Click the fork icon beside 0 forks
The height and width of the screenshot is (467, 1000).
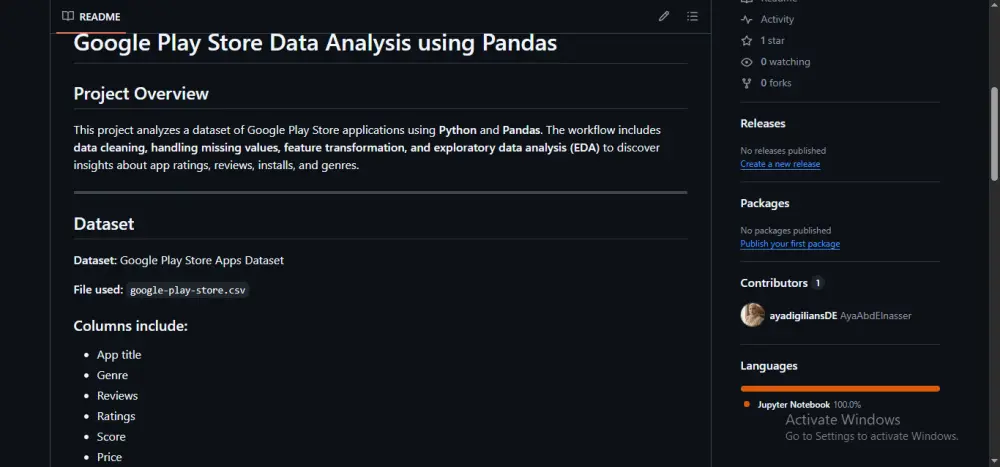click(746, 83)
